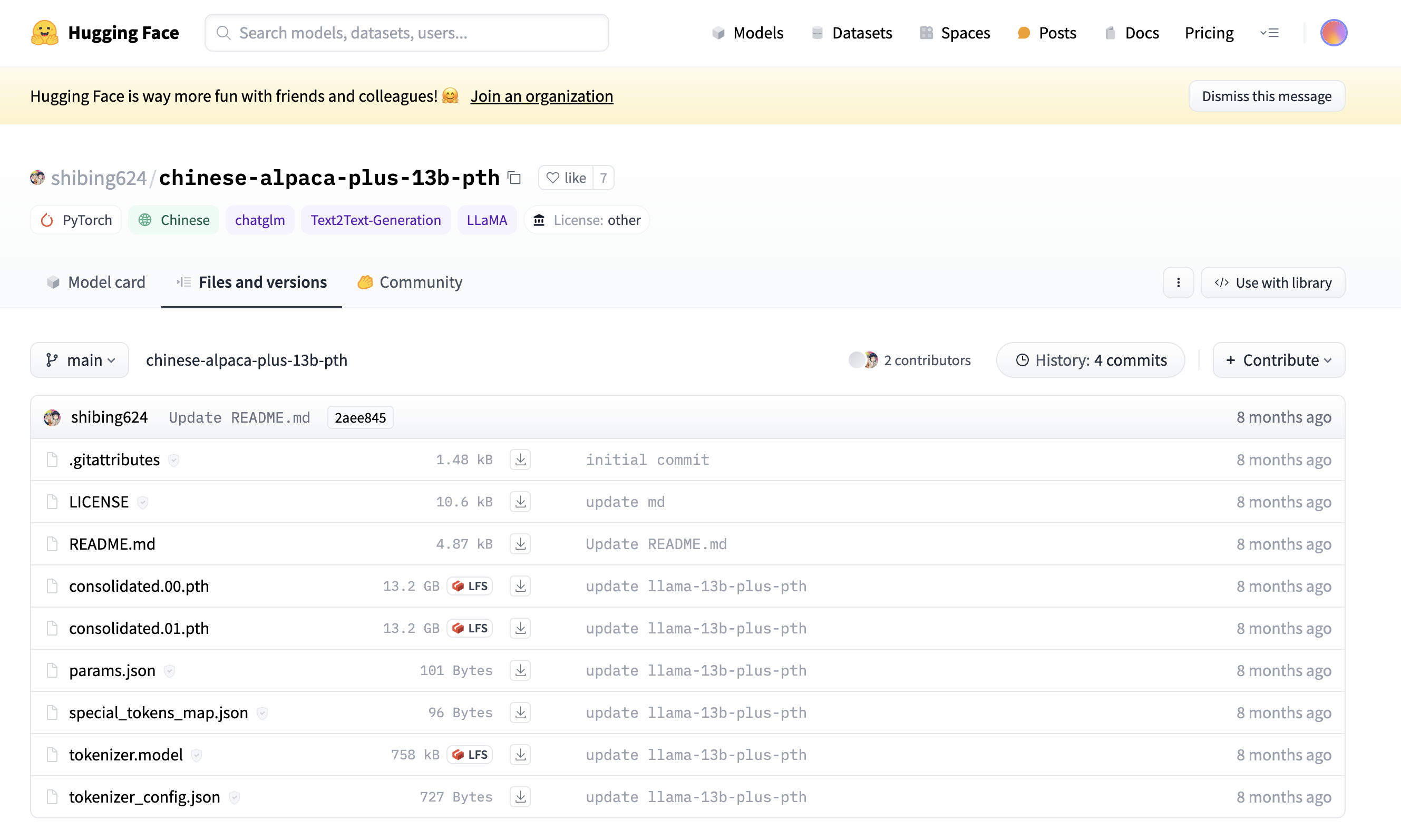Open Docs from the top navigation

coord(1132,33)
